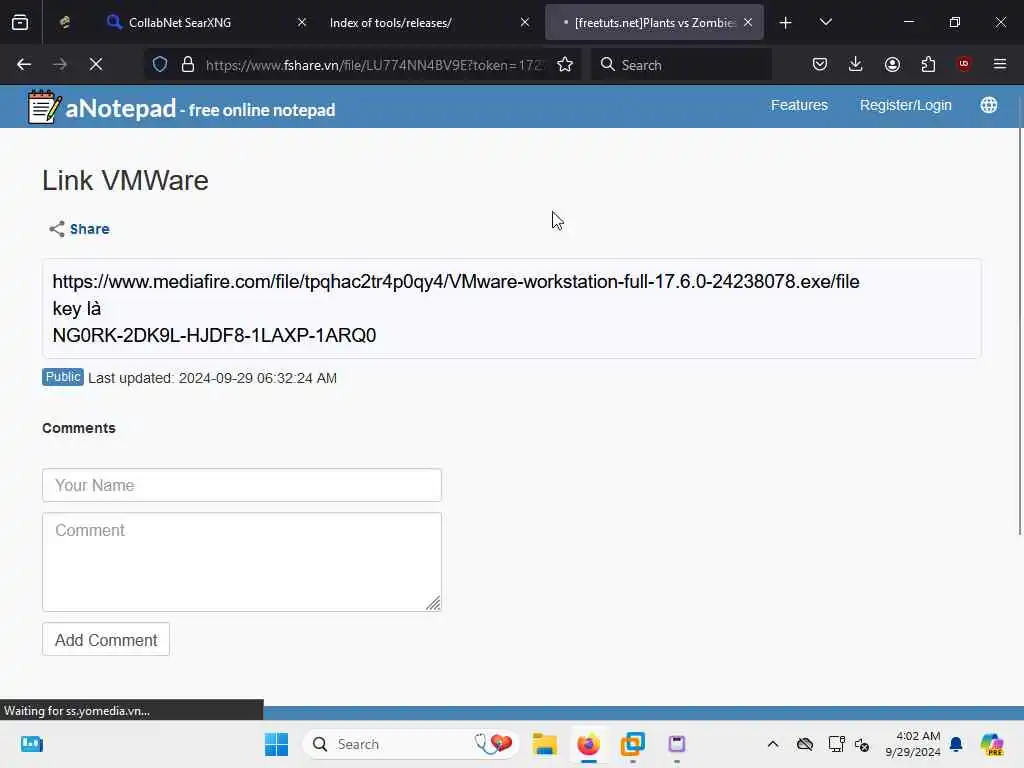Open the purple taskbar app icon
This screenshot has width=1024, height=768.
677,744
